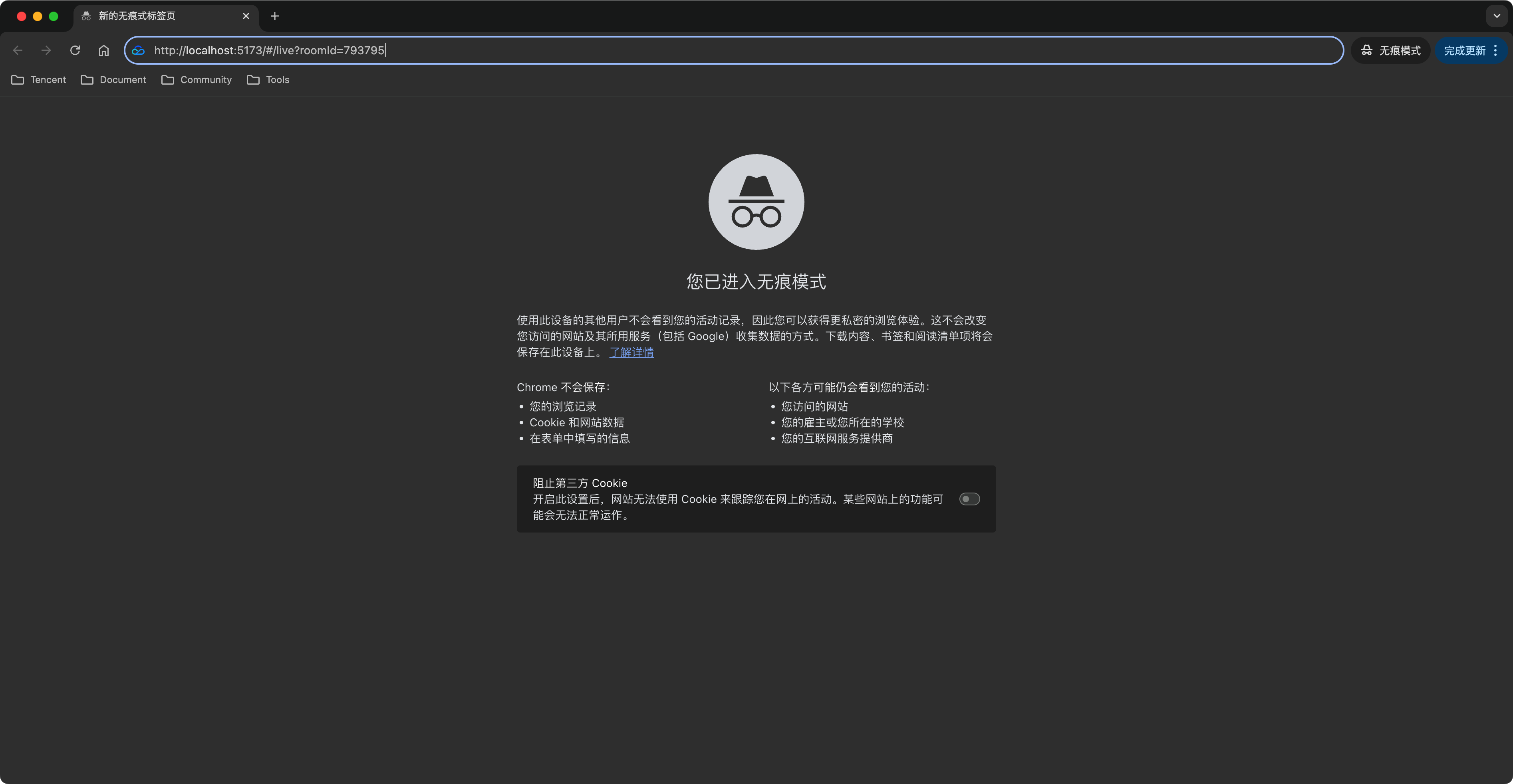This screenshot has height=784, width=1513.
Task: Click the 您访问的网站 list item
Action: coord(814,407)
